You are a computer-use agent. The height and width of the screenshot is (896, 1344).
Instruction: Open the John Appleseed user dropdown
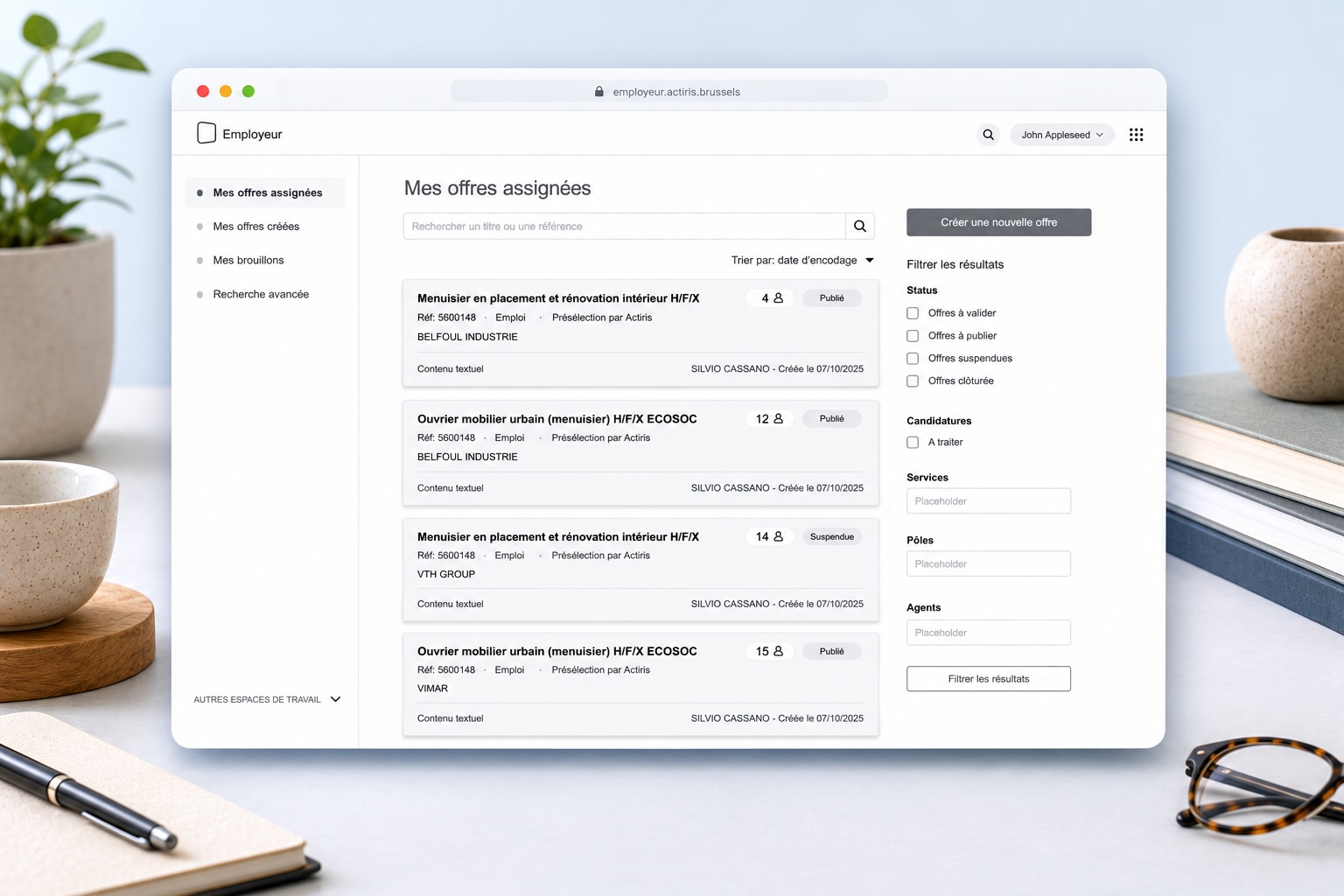(x=1062, y=135)
